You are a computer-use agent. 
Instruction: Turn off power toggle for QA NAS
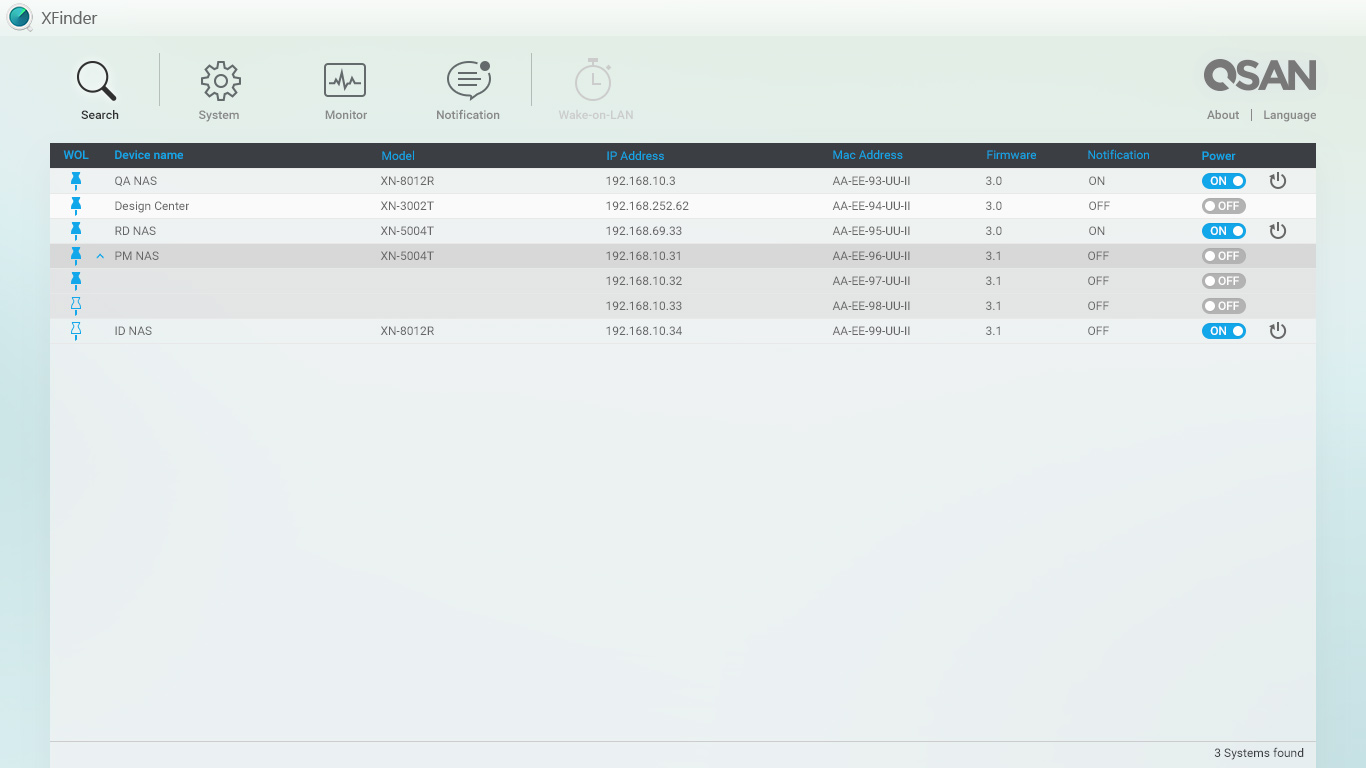1223,181
